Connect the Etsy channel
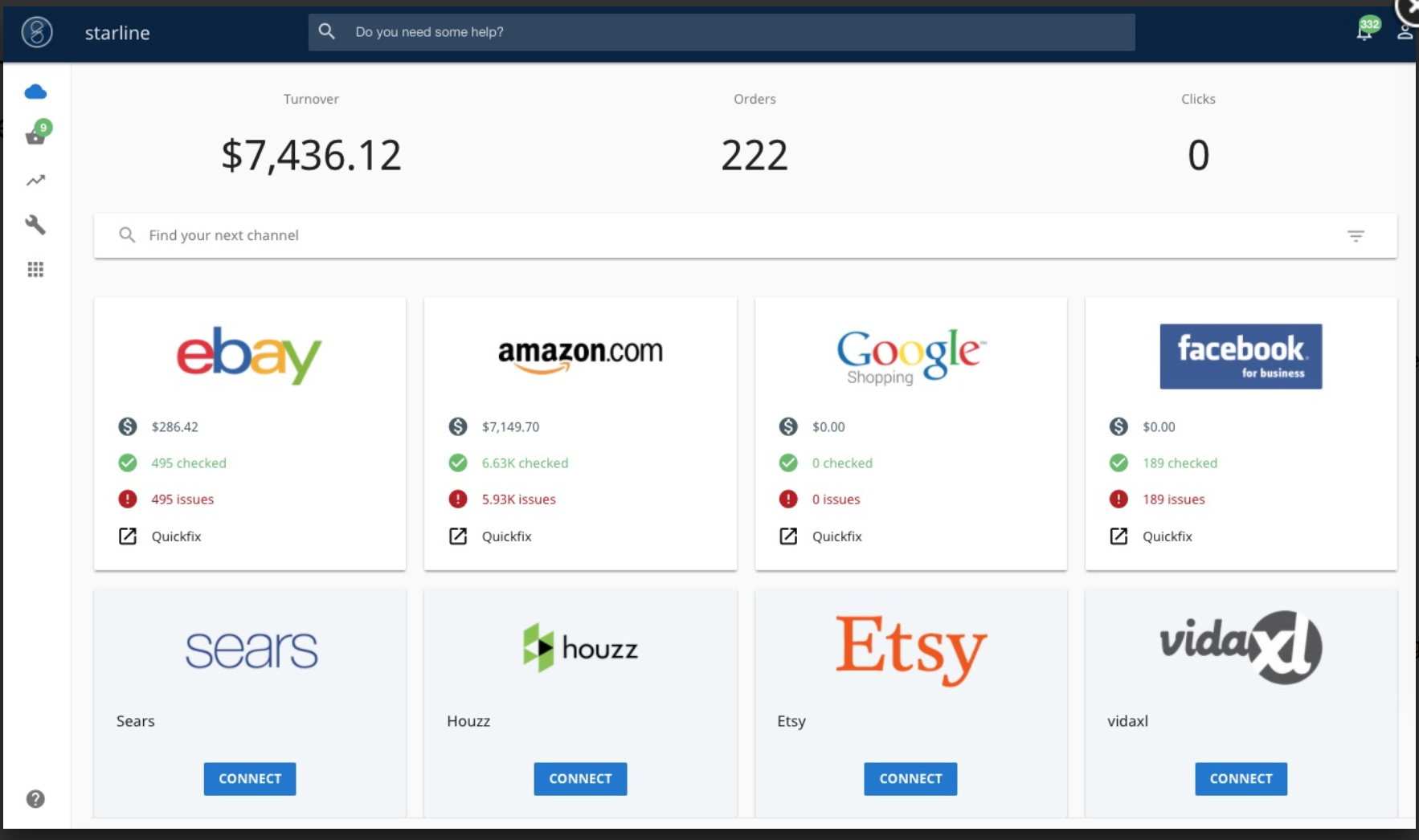This screenshot has width=1419, height=840. [910, 779]
